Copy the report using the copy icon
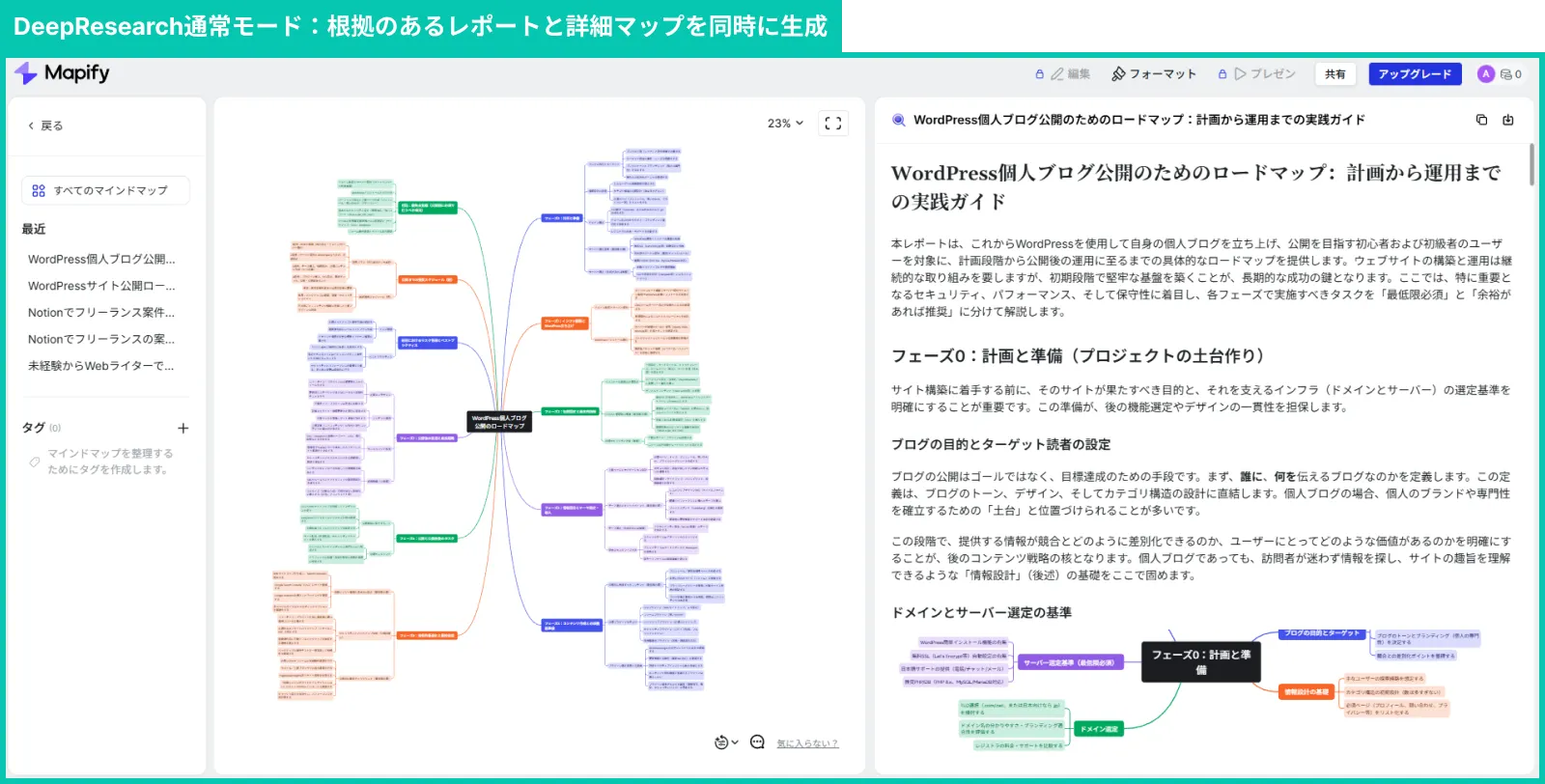The height and width of the screenshot is (784, 1545). [x=1481, y=120]
